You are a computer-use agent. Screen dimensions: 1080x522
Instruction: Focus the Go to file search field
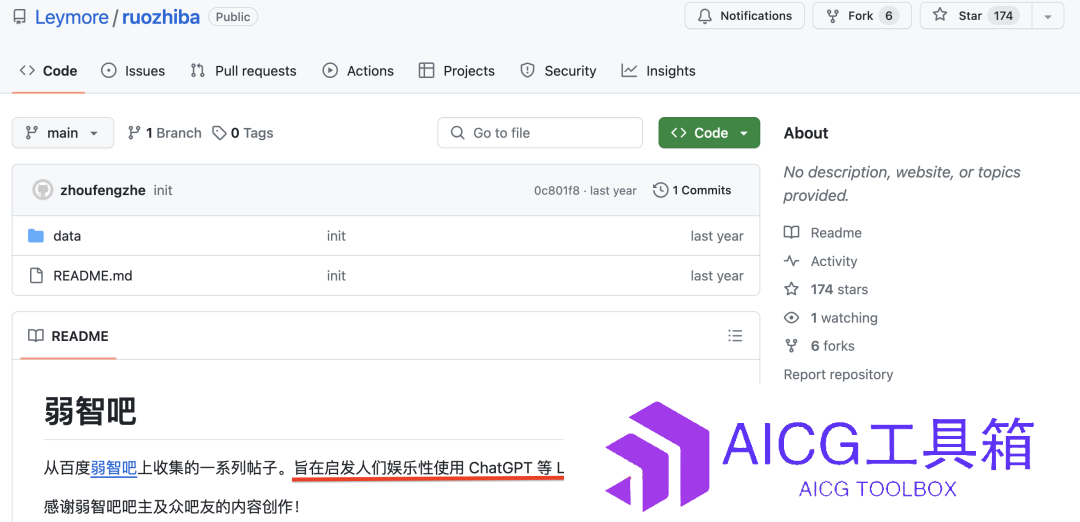point(540,133)
